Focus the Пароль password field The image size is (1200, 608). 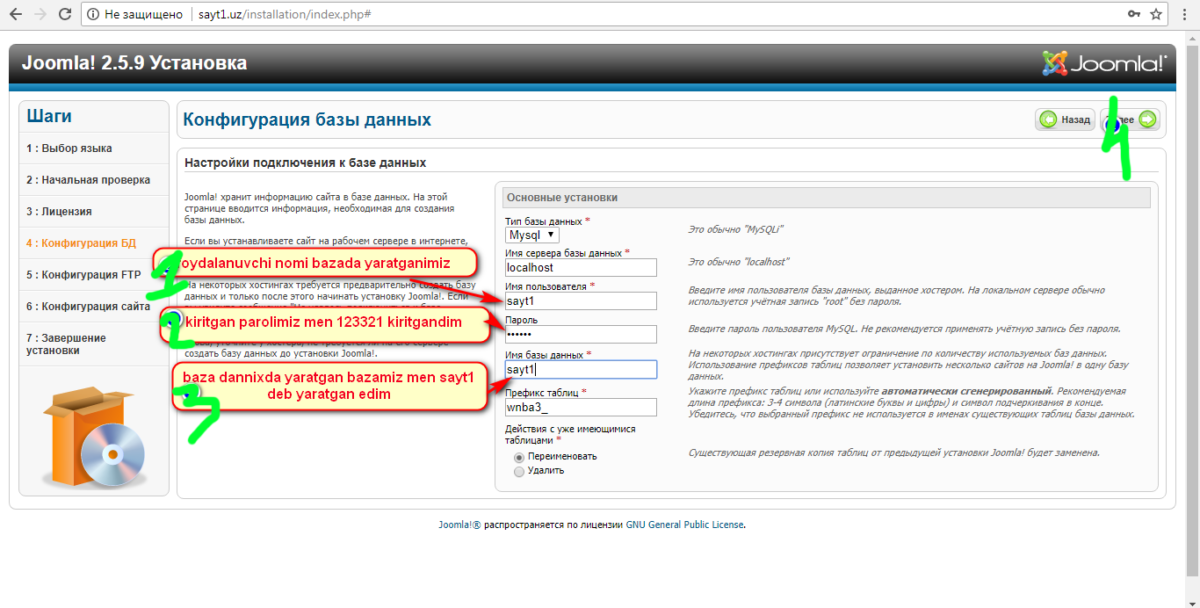click(580, 334)
